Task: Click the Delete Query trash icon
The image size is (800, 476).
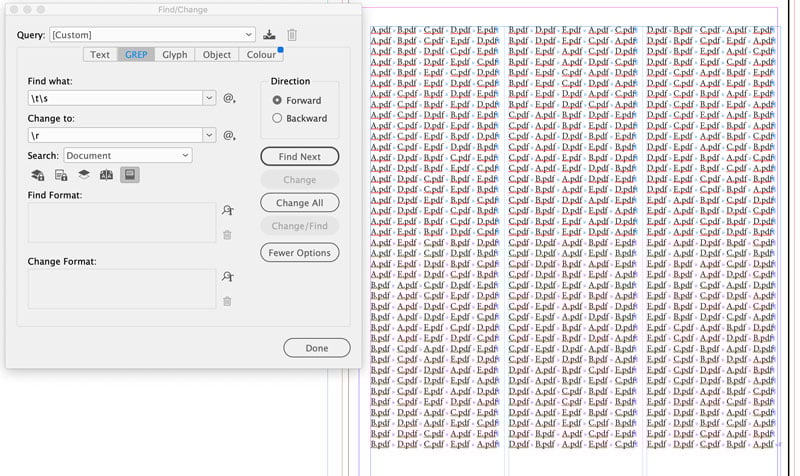Action: click(292, 35)
